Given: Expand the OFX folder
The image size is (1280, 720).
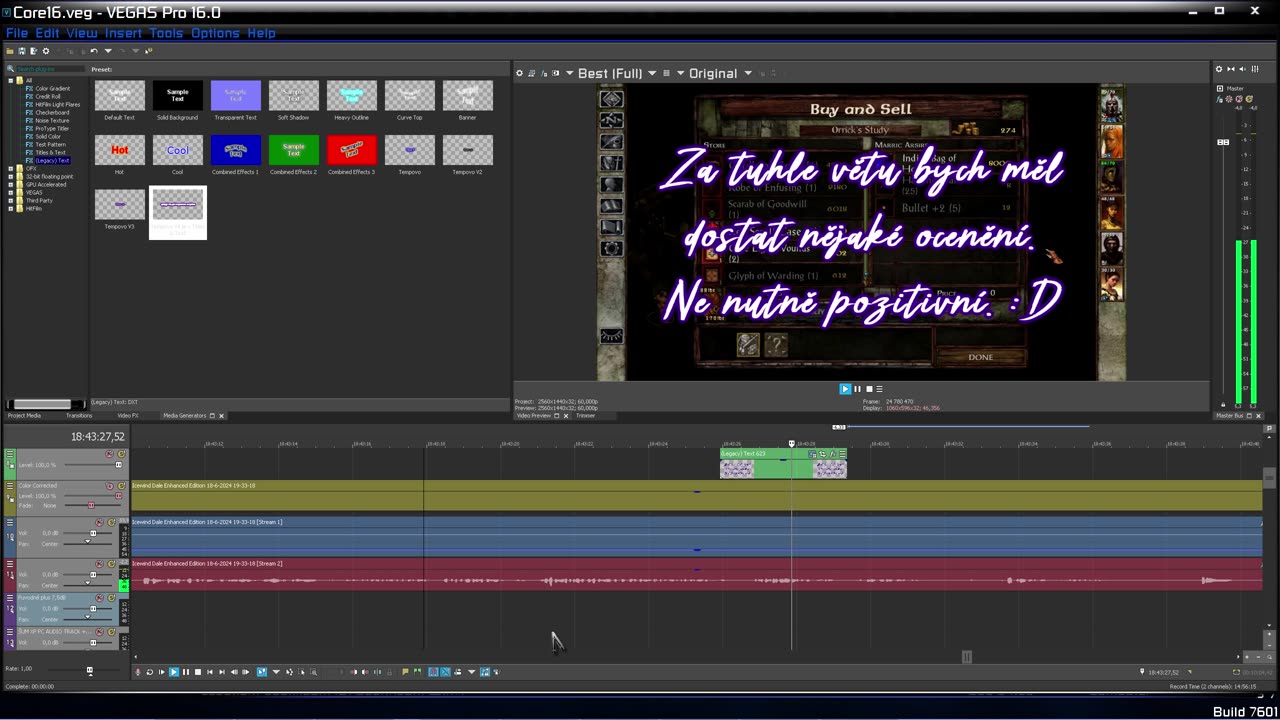Looking at the screenshot, I should pyautogui.click(x=10, y=169).
